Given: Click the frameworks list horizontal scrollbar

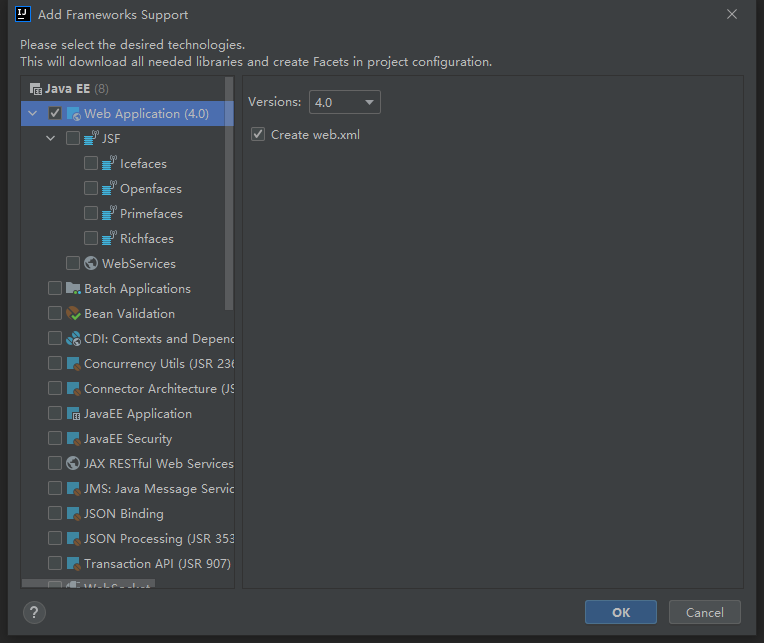Looking at the screenshot, I should click(88, 584).
